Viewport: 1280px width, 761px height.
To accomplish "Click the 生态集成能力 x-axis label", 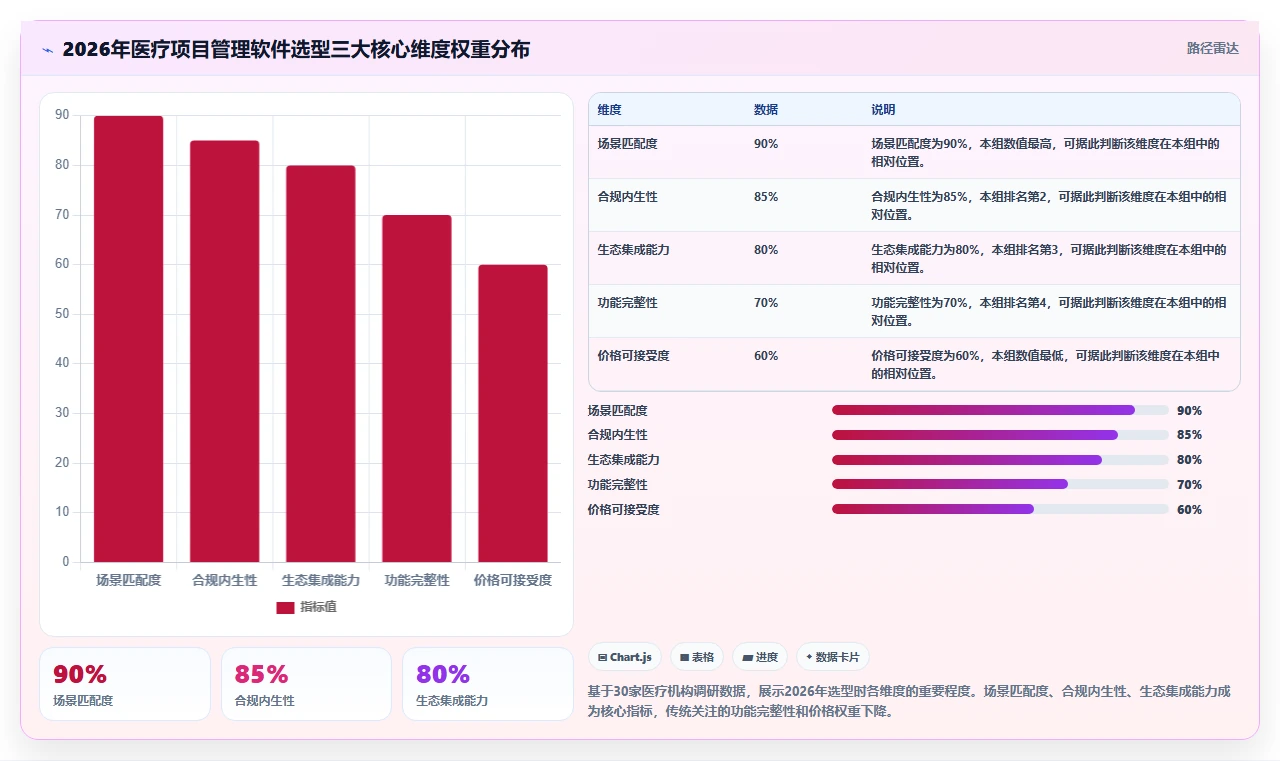I will coord(321,580).
